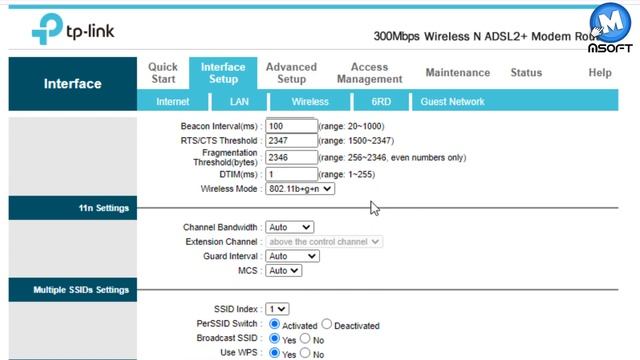Click the 'RTS/CTS Threshold' label
This screenshot has height=360, width=640.
219,141
